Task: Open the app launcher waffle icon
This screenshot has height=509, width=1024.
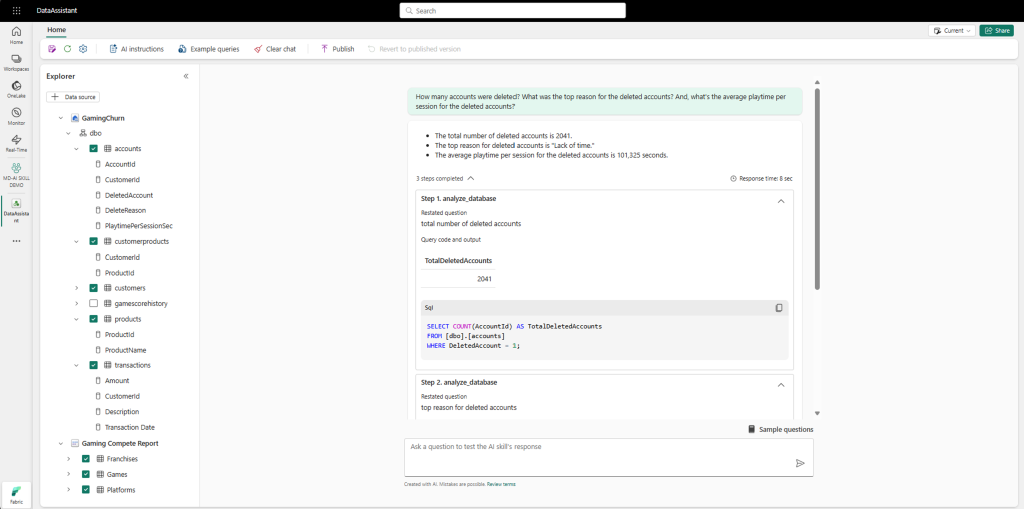Action: 16,11
